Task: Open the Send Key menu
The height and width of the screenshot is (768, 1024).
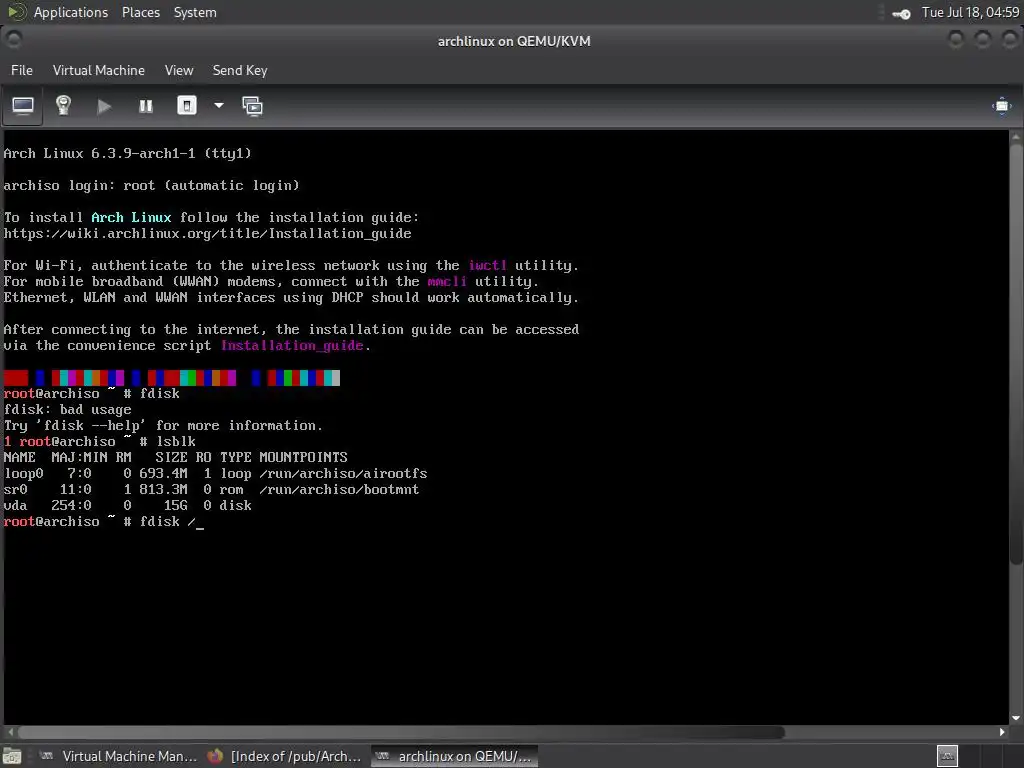Action: [x=240, y=71]
